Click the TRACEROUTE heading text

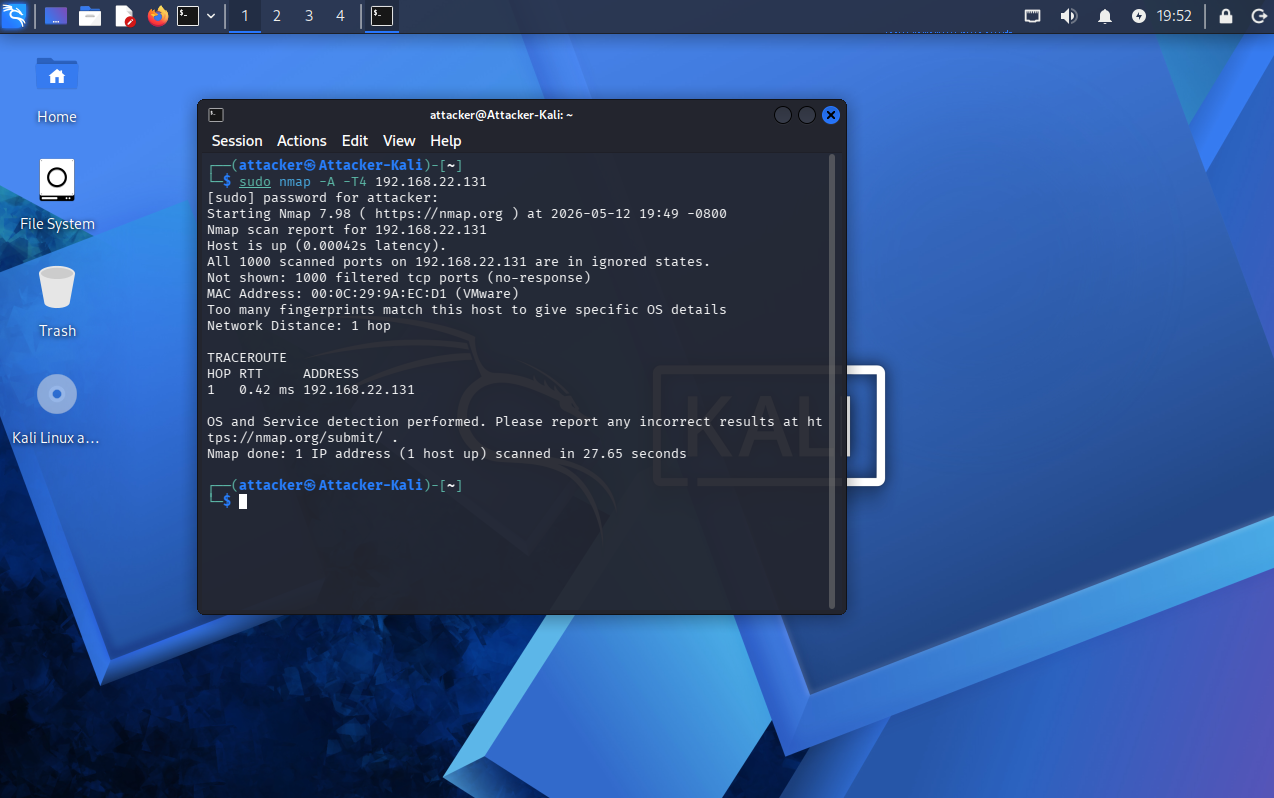coord(247,358)
